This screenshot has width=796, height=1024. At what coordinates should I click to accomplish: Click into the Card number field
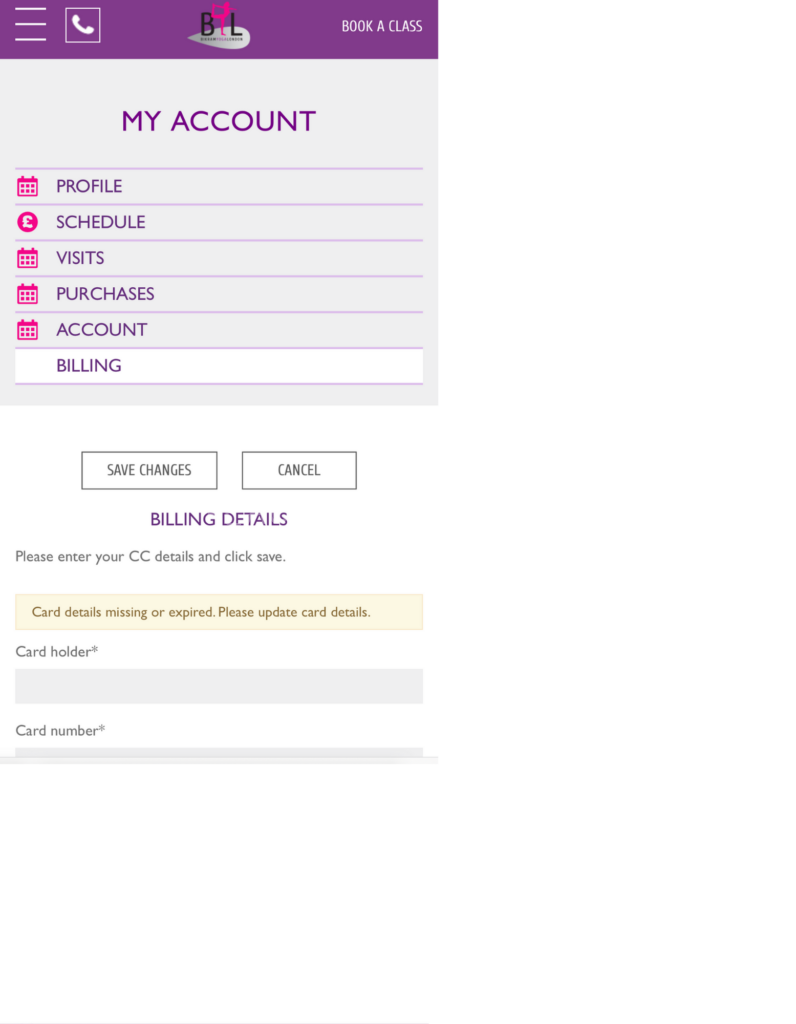click(x=219, y=753)
